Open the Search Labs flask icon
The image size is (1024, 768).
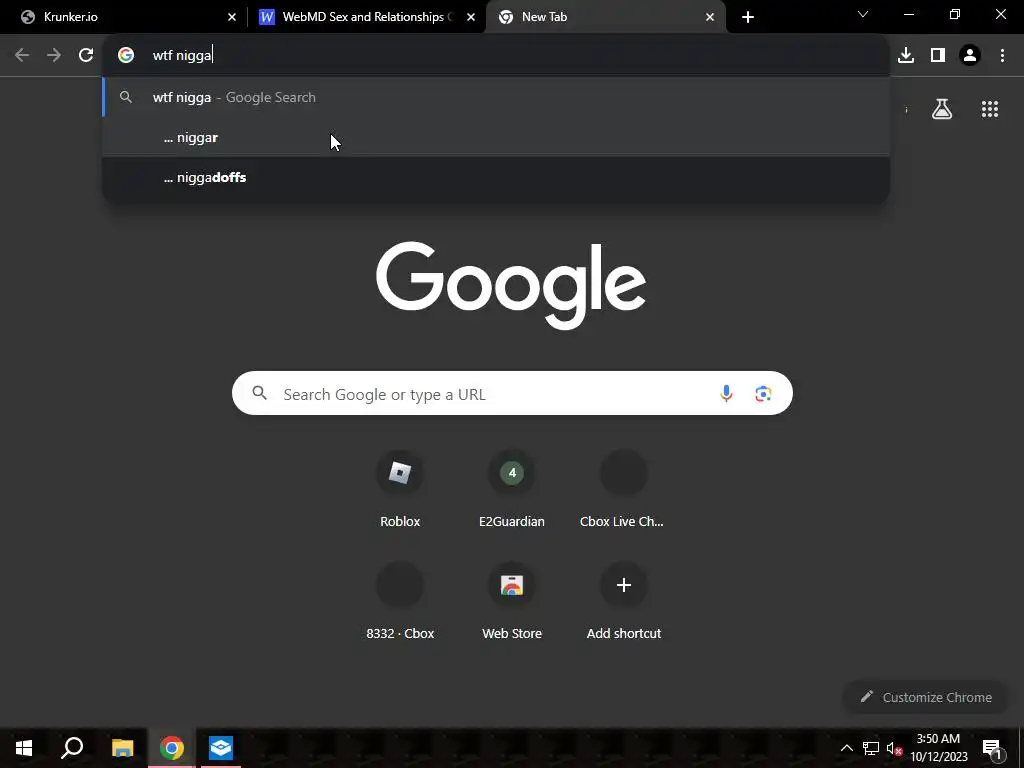[942, 109]
